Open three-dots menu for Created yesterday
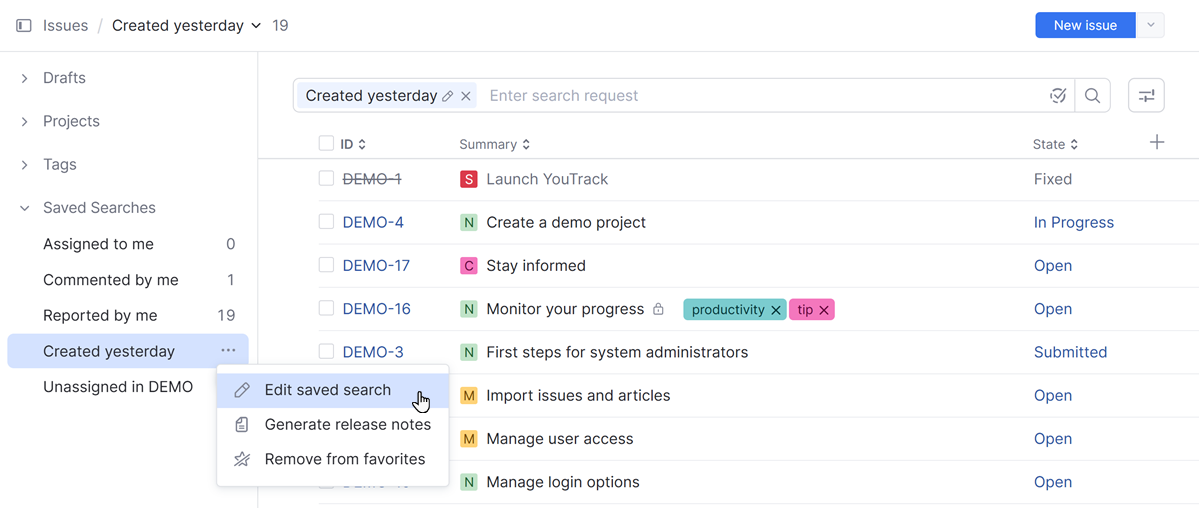 coord(229,351)
